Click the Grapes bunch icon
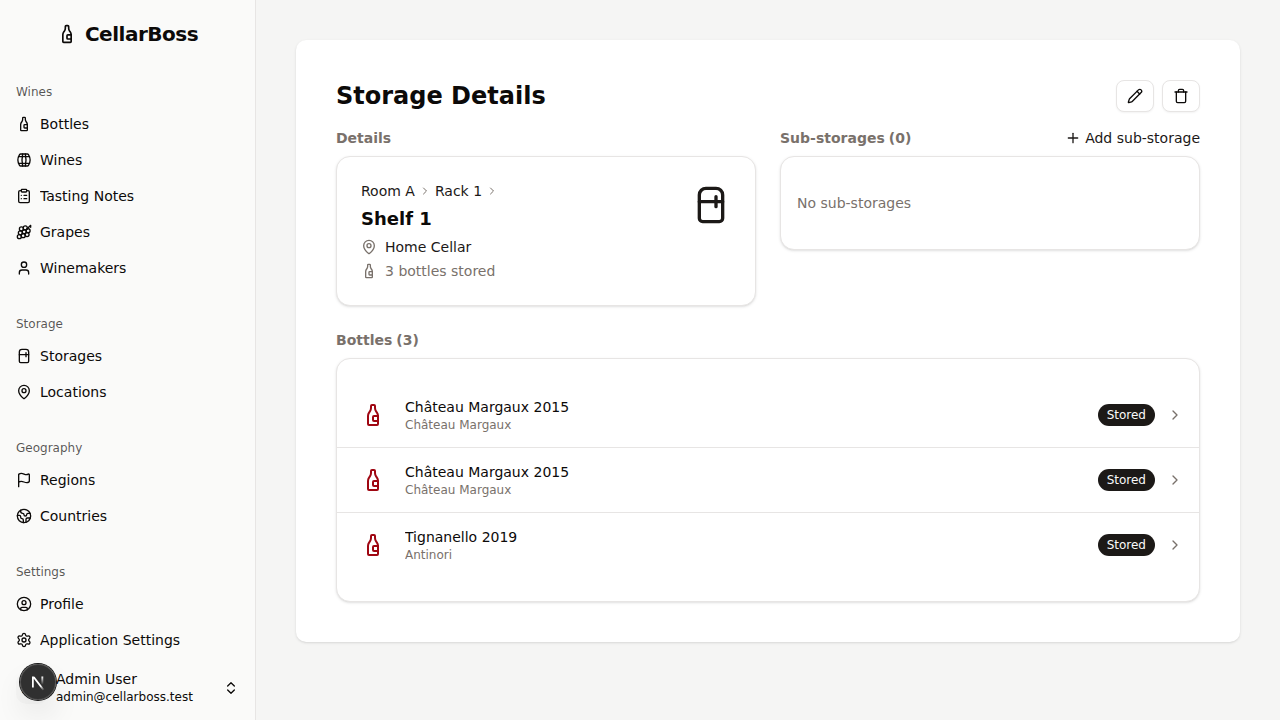Screen dimensions: 1280x720 [x=24, y=231]
